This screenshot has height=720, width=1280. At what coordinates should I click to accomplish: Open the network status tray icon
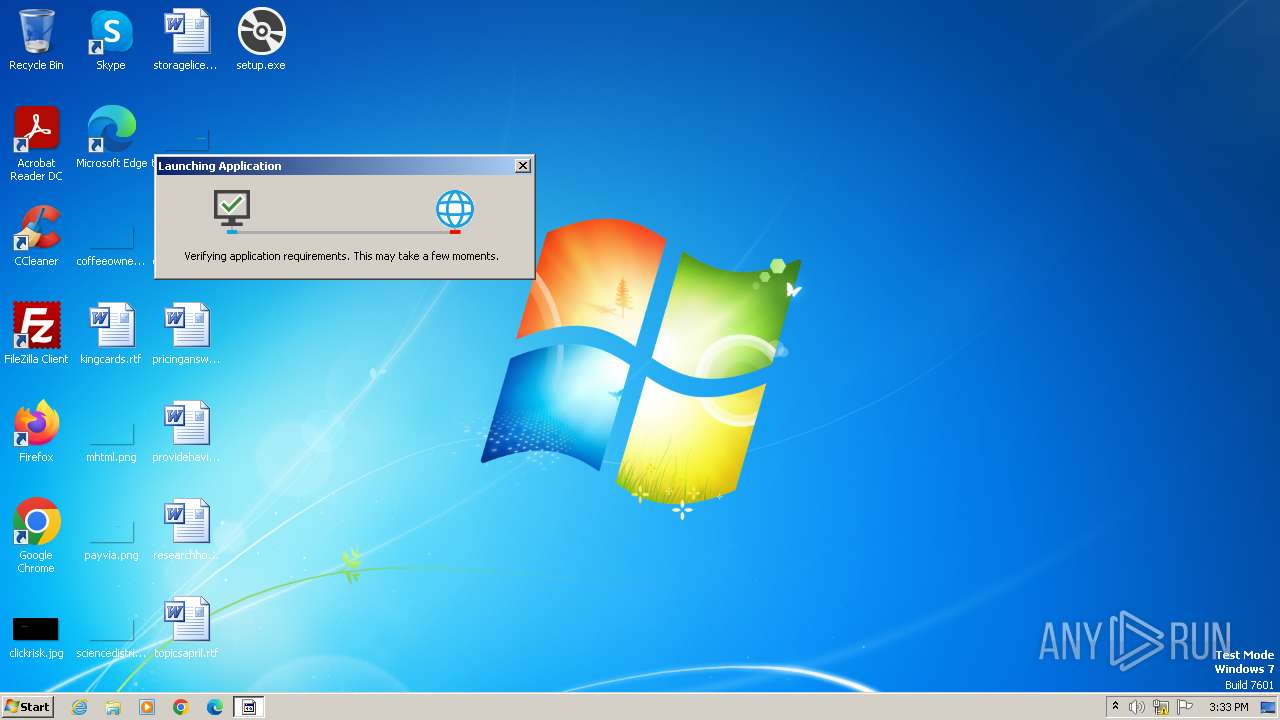pos(1161,707)
